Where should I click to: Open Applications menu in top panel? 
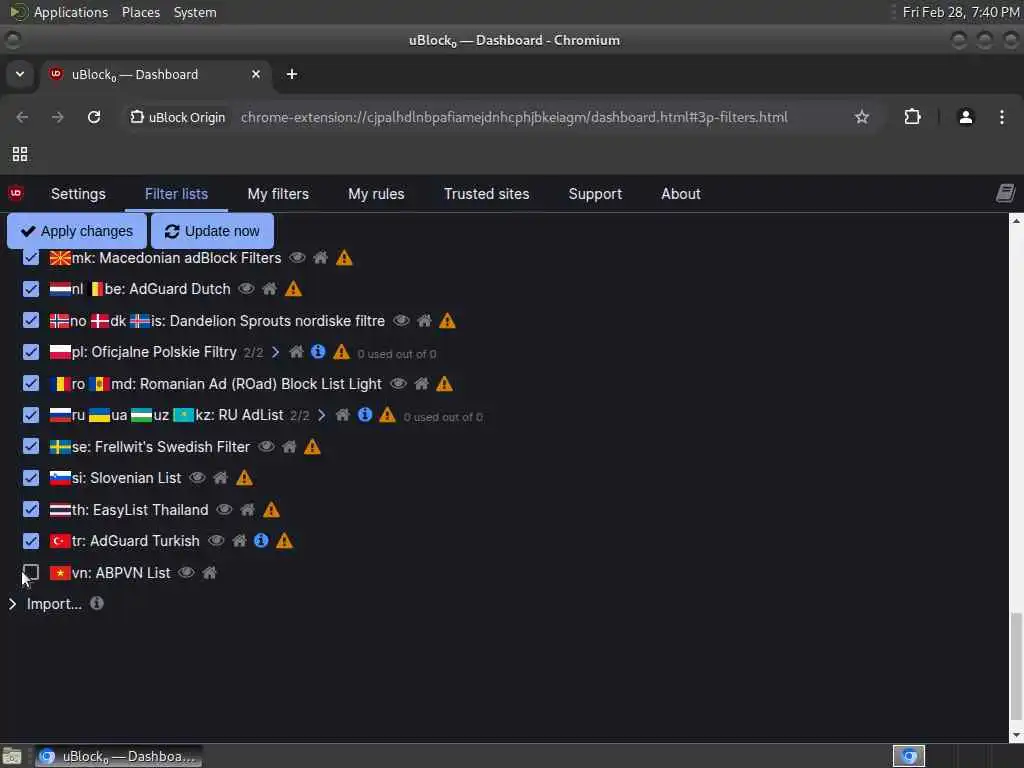coord(71,12)
